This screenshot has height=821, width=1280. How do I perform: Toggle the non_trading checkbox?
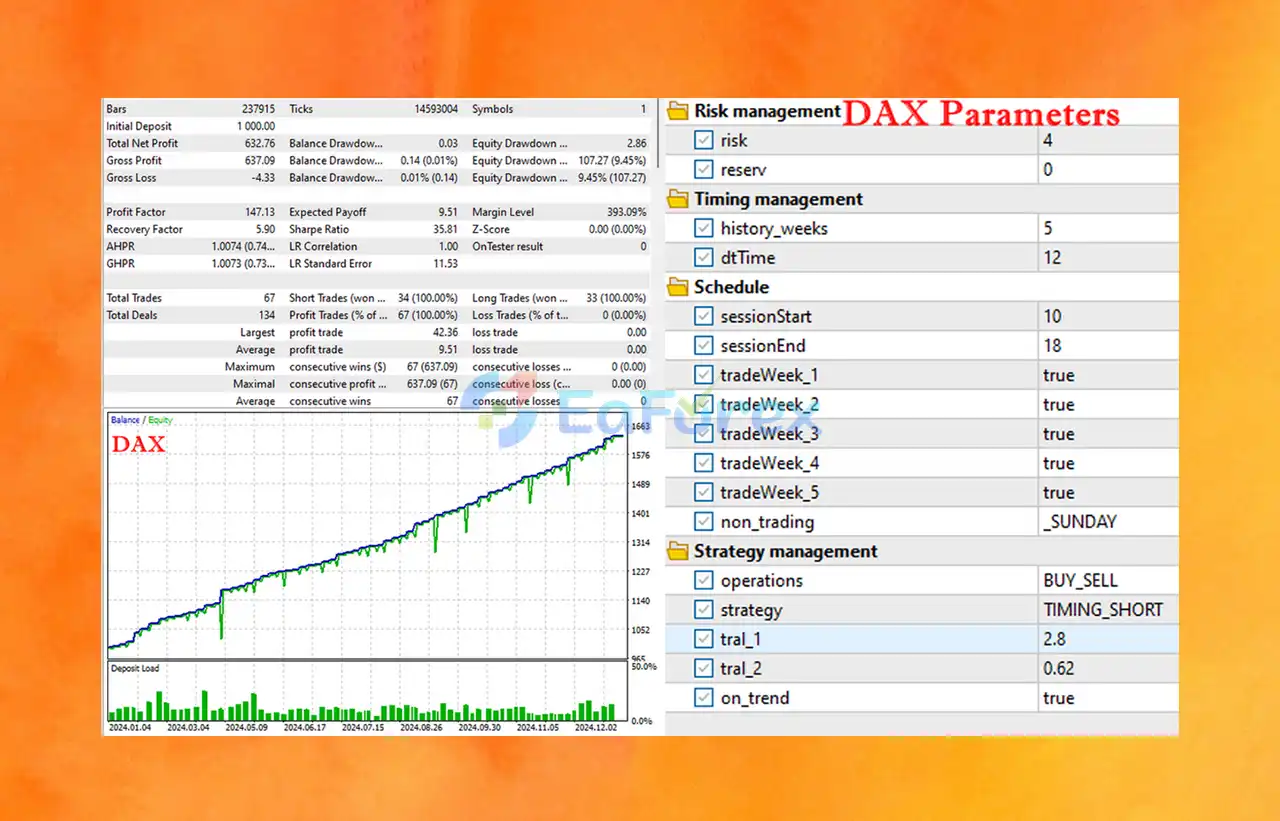704,522
